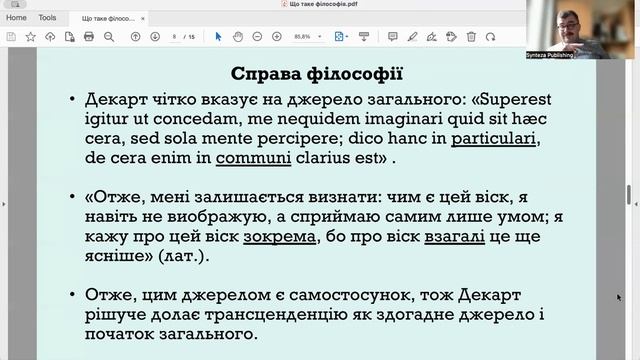
Task: Click the Save file icon
Action: pyautogui.click(x=11, y=37)
